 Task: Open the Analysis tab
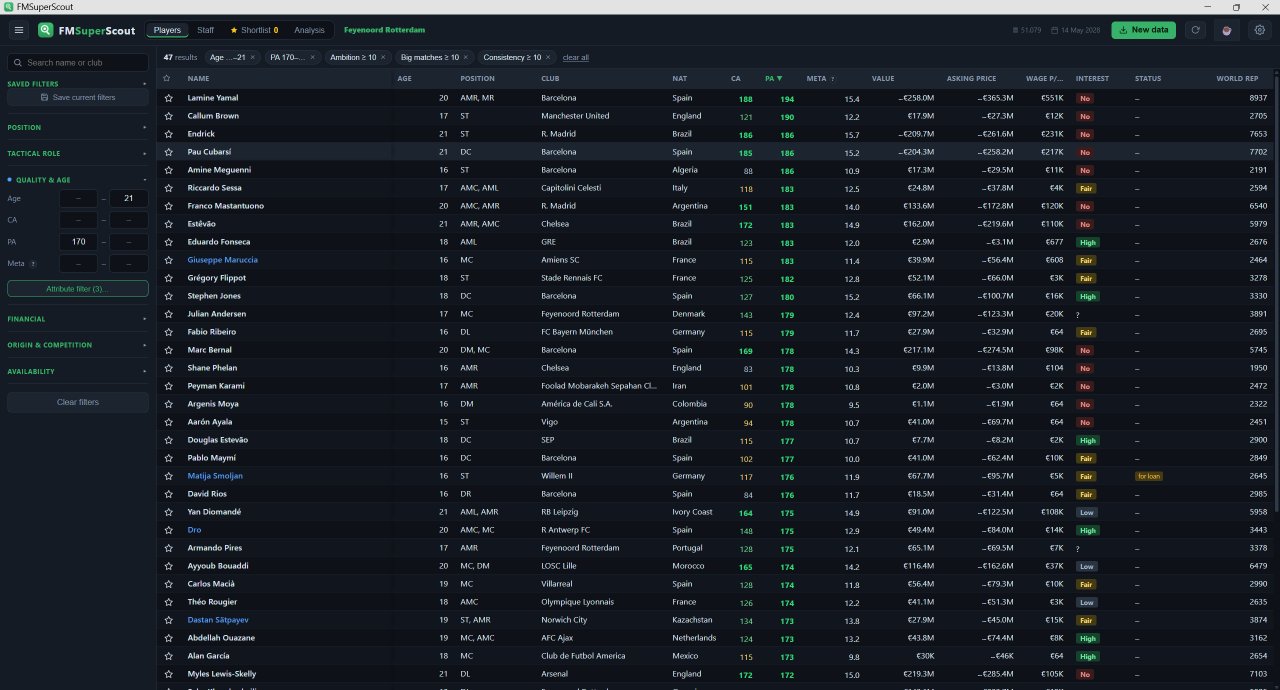point(309,30)
